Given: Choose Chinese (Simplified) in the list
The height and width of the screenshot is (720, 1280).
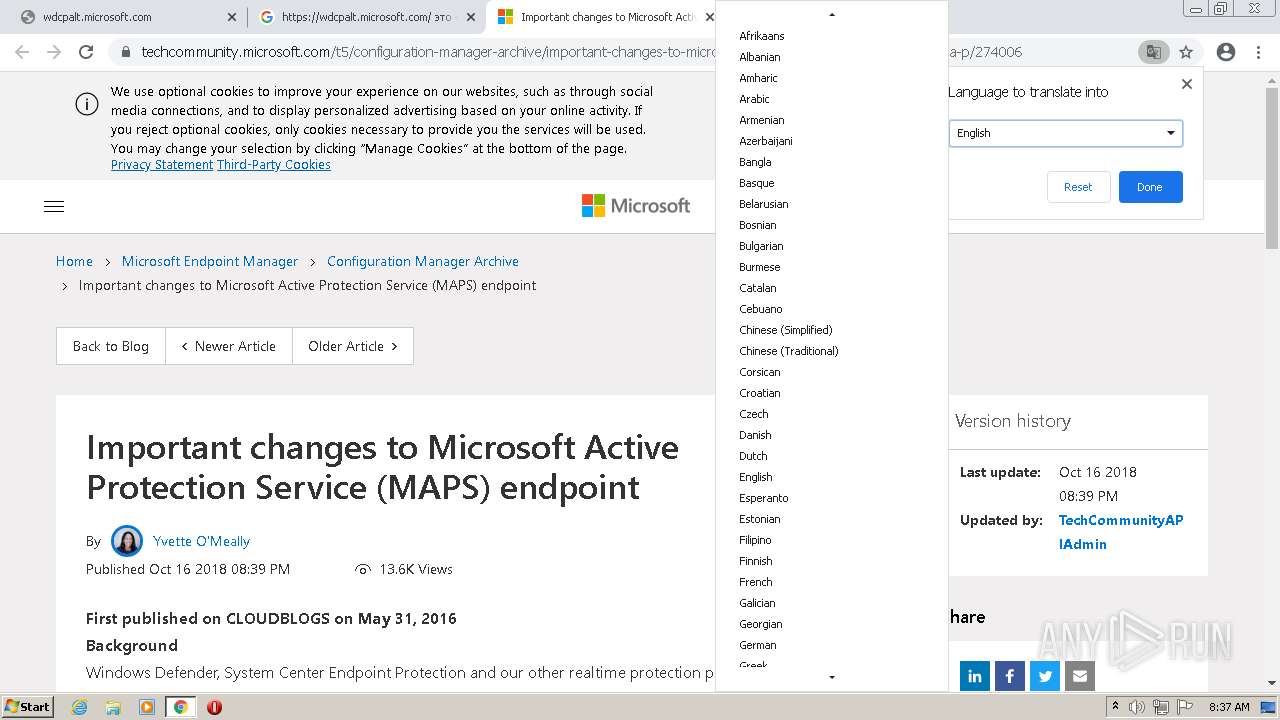Looking at the screenshot, I should point(786,330).
